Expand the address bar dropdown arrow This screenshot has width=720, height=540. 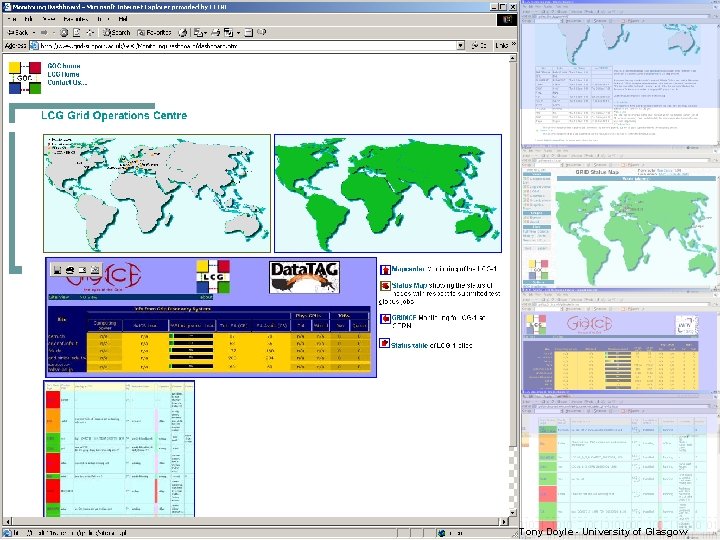[x=461, y=45]
